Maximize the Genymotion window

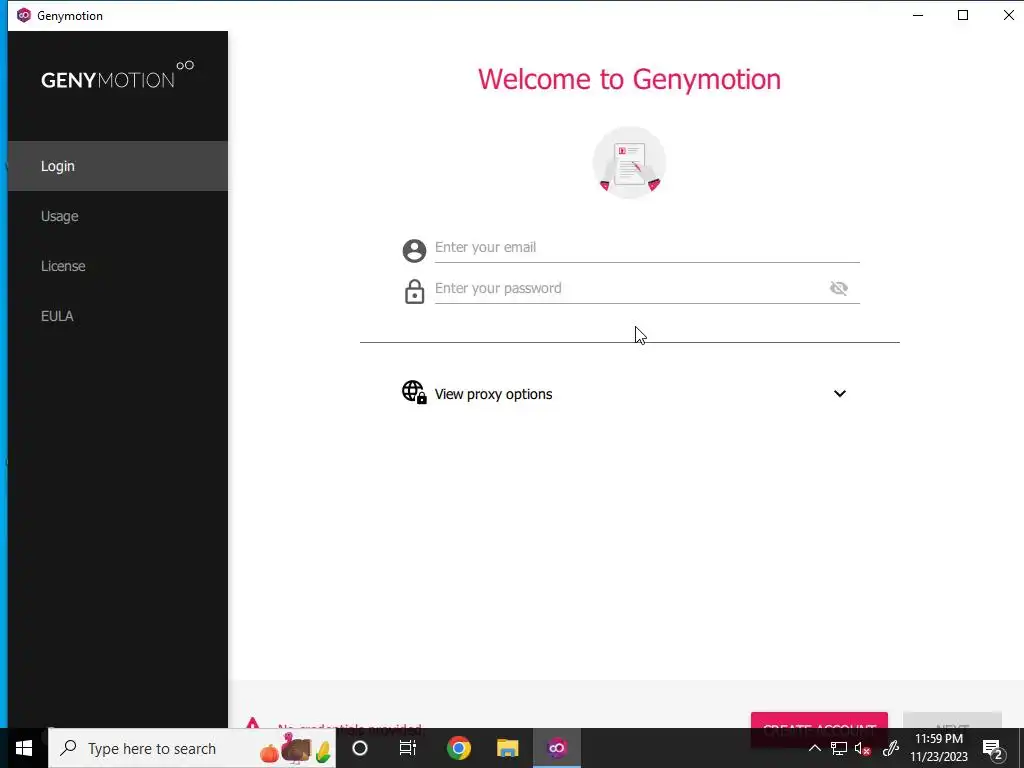[x=963, y=15]
